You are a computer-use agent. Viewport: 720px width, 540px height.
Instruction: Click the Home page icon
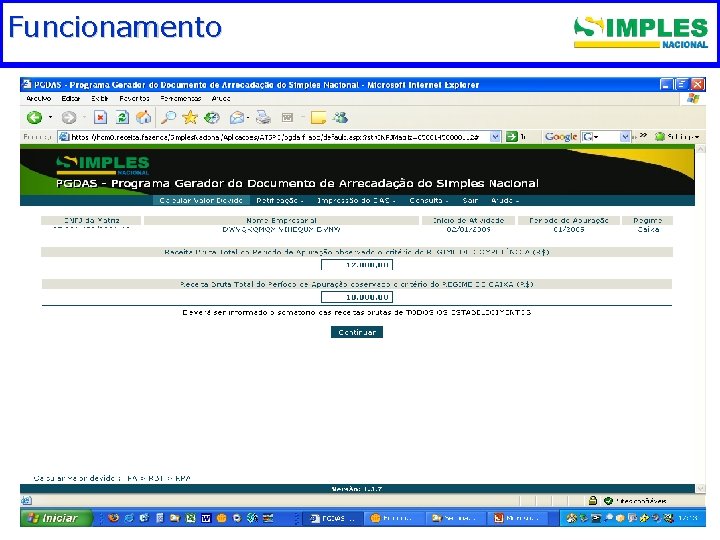[143, 118]
